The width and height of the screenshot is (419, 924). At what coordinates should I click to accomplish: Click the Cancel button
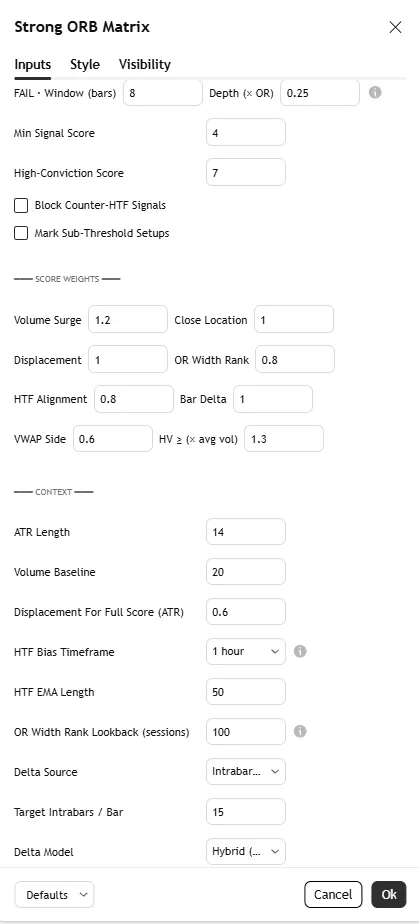(333, 894)
